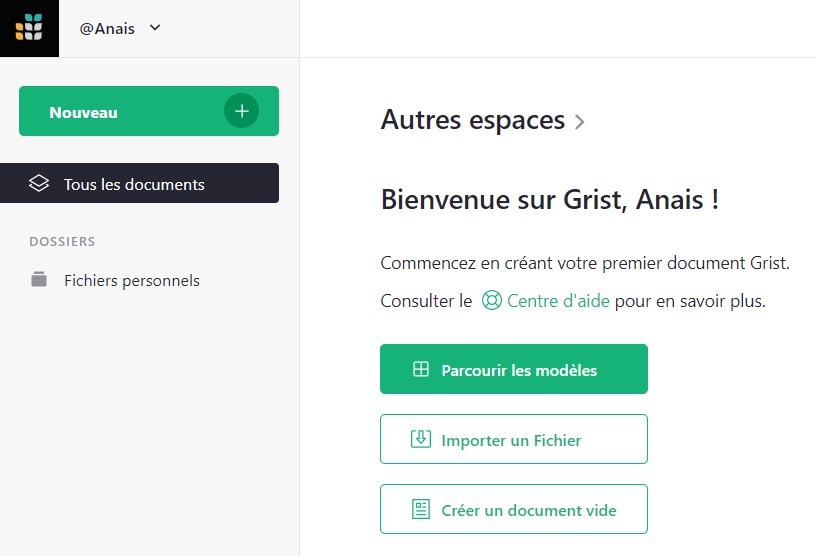
Task: Expand the arrow next to Autres espaces
Action: click(x=579, y=122)
